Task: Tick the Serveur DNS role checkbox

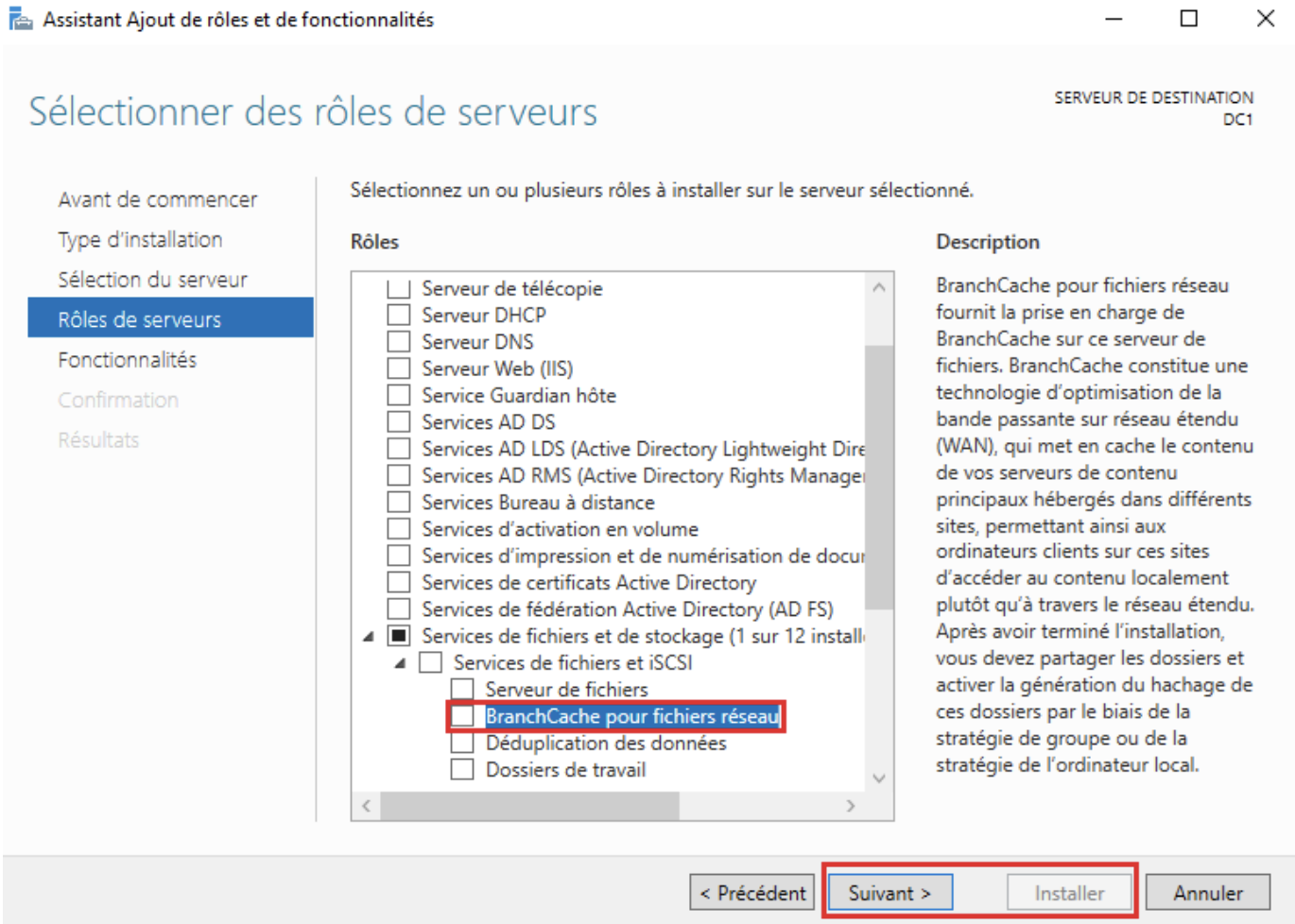Action: pyautogui.click(x=399, y=341)
